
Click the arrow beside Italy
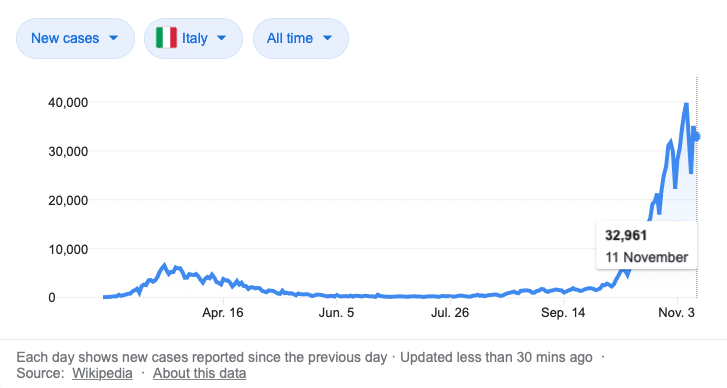222,38
